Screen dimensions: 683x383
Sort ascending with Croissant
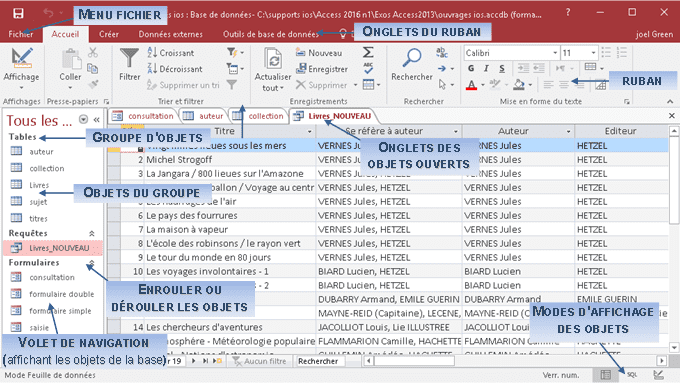pos(171,53)
